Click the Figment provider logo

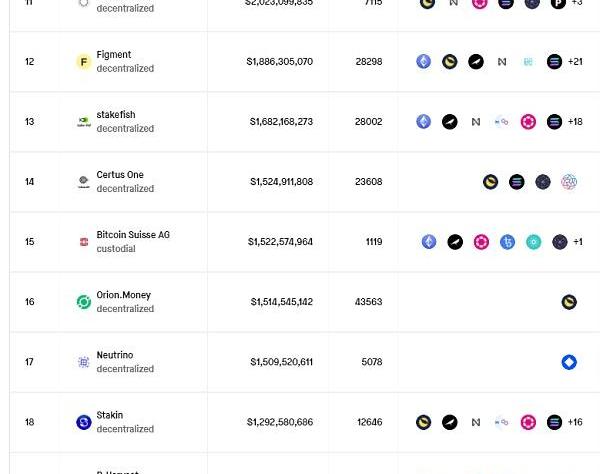[84, 62]
